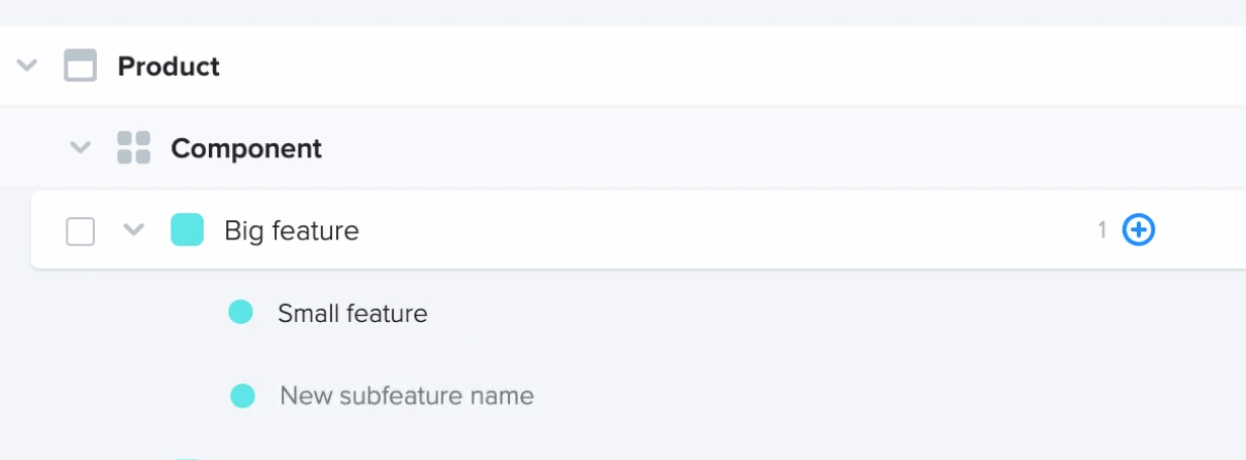
Task: Add a subfeature with the blue plus icon
Action: (1139, 230)
